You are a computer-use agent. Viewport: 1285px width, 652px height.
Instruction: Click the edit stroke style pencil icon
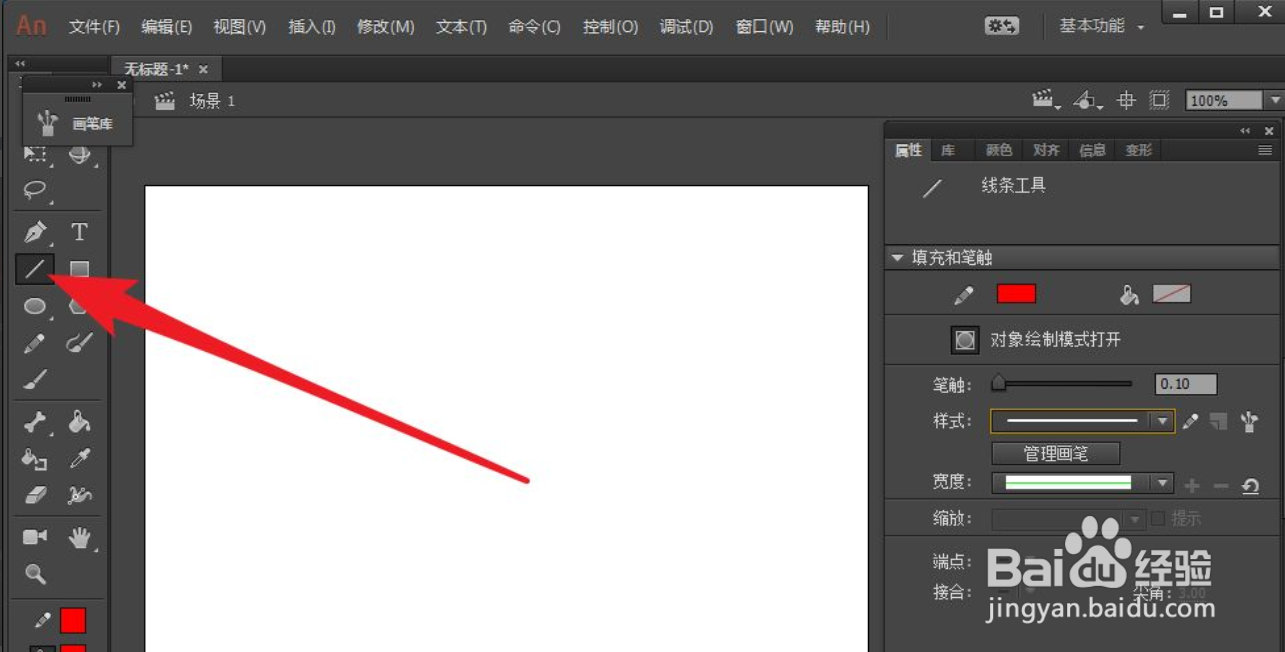click(x=1190, y=422)
